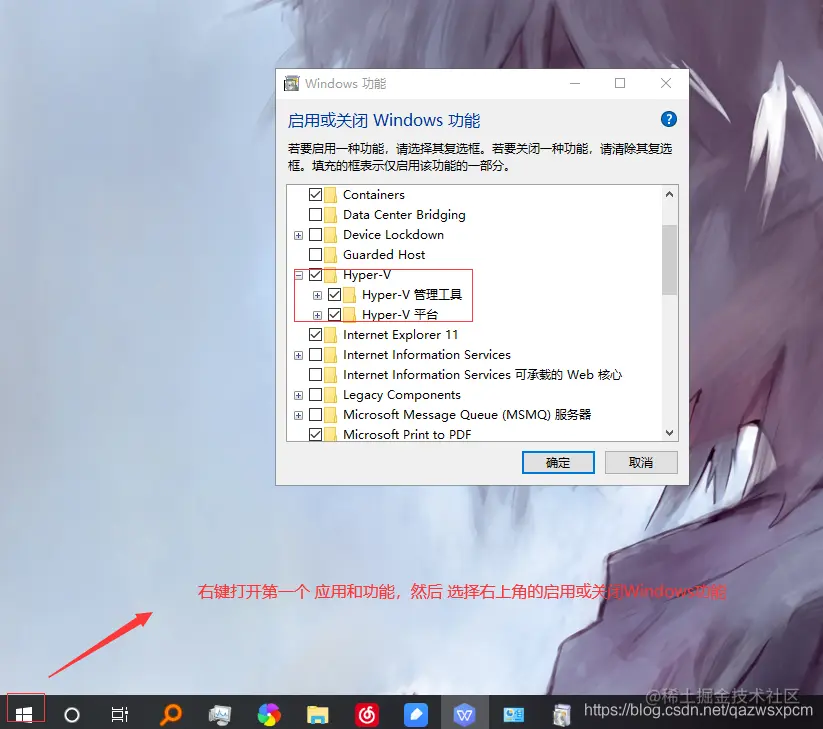Check the Microsoft Message Queue (MSMQ) checkbox
This screenshot has height=729, width=823.
(315, 415)
